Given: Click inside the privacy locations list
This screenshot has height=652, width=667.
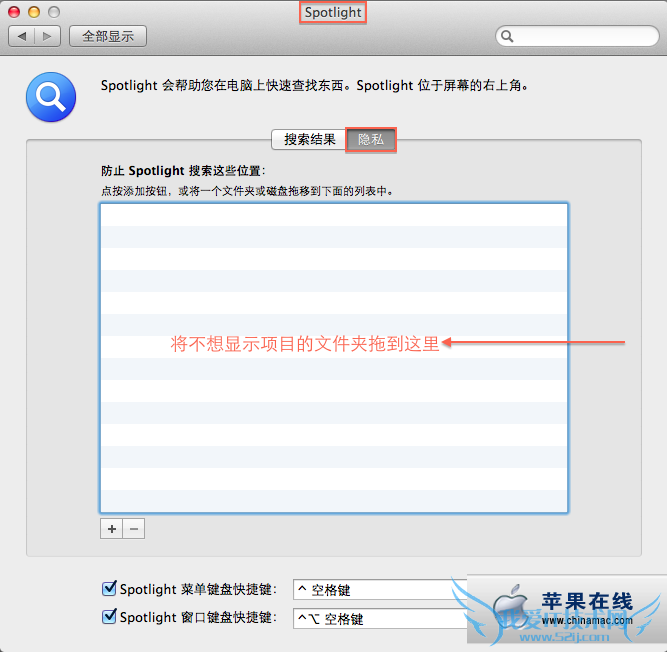Looking at the screenshot, I should 334,358.
